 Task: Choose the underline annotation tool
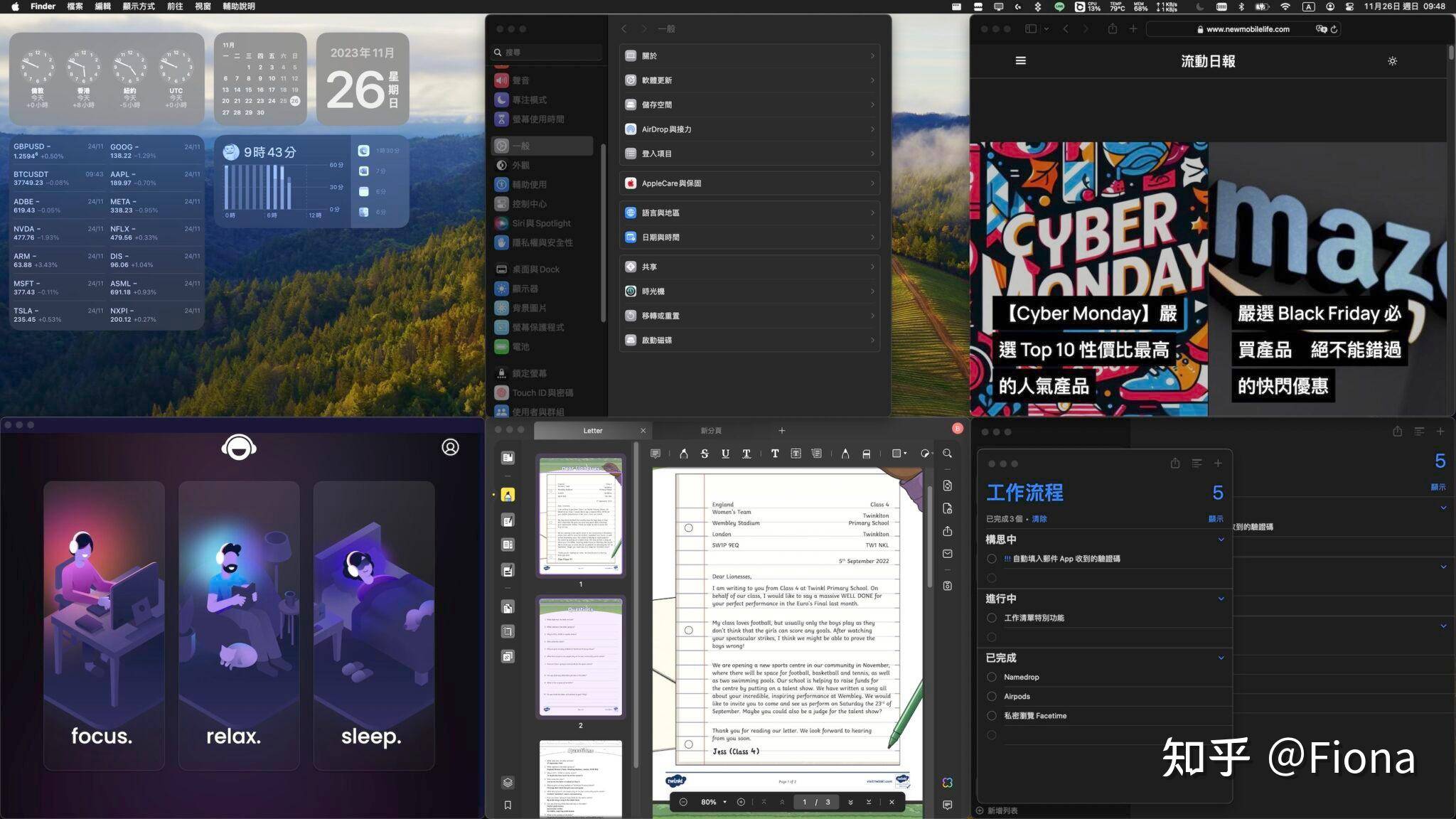[x=725, y=454]
